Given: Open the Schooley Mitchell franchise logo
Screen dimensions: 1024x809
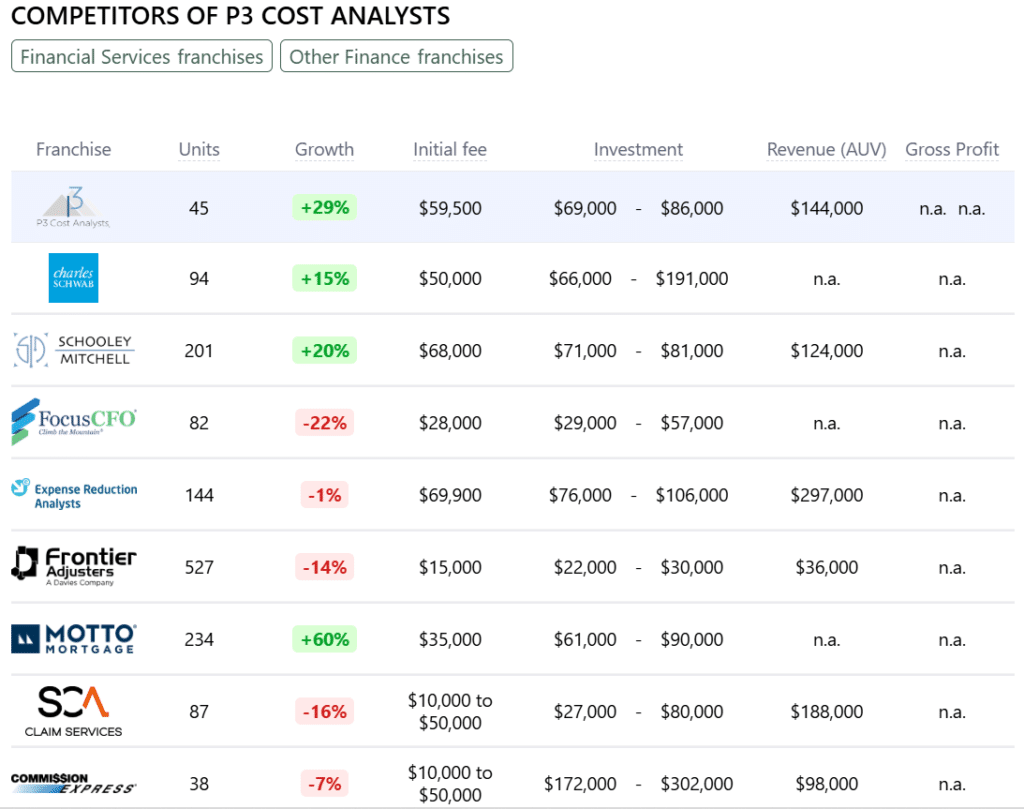Looking at the screenshot, I should [x=73, y=351].
